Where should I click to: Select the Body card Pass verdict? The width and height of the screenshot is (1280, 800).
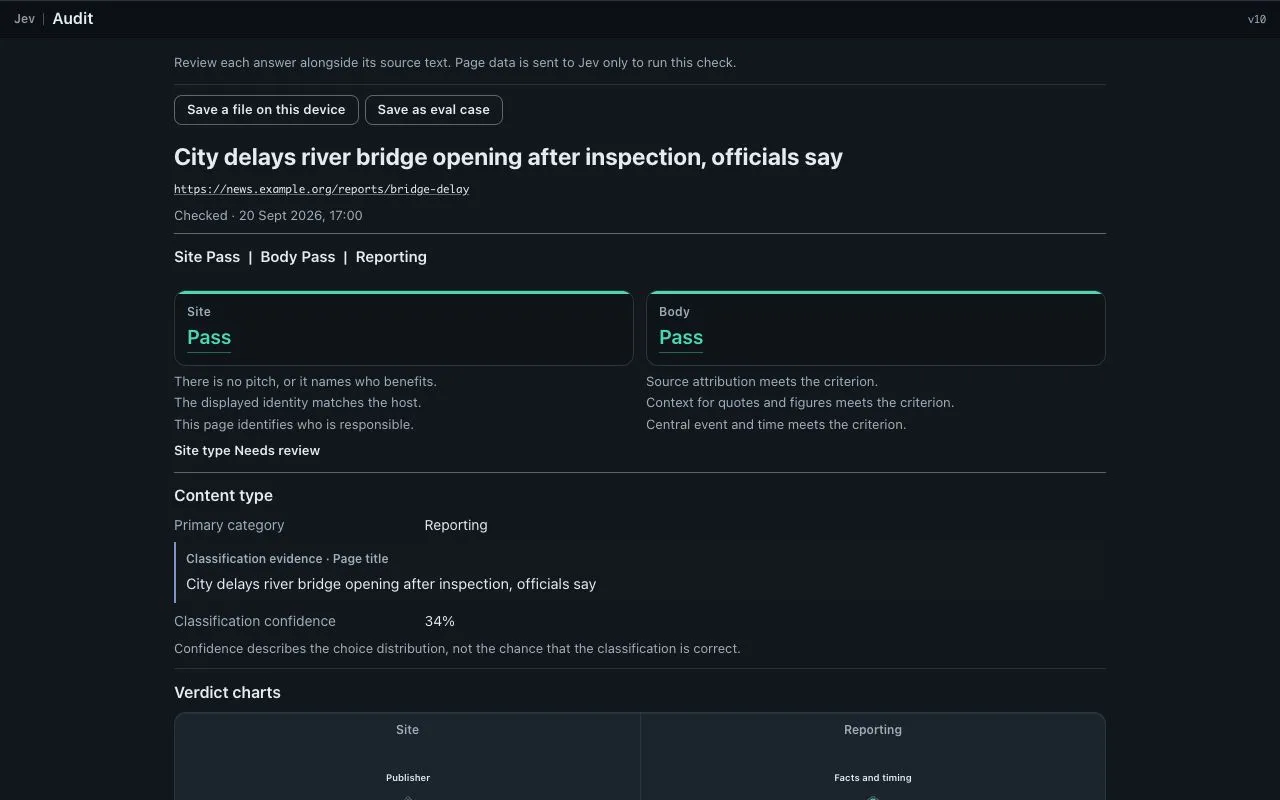click(x=681, y=338)
